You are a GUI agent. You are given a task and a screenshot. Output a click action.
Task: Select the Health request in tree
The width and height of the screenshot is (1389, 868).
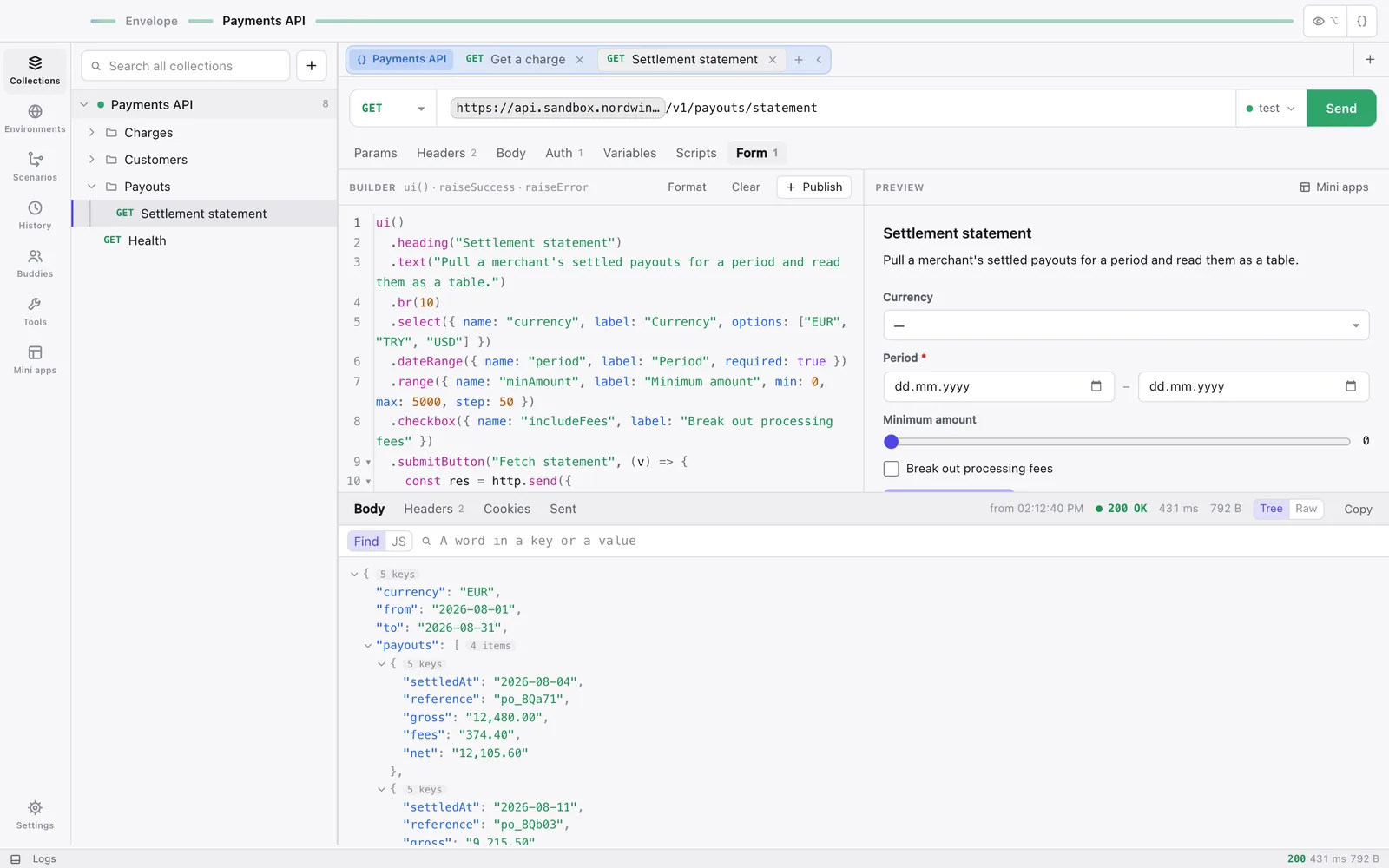pos(204,241)
